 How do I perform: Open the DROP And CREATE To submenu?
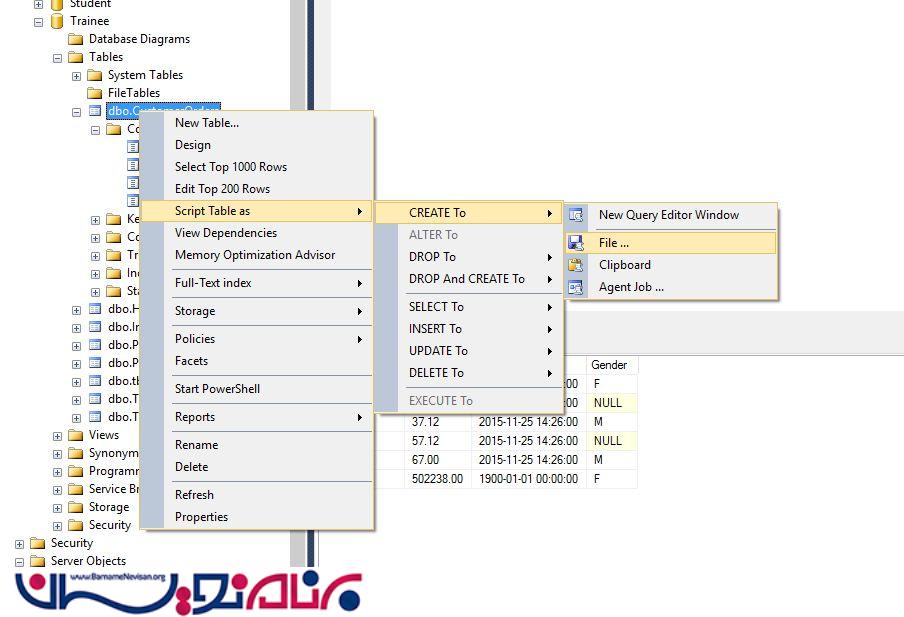(x=466, y=279)
